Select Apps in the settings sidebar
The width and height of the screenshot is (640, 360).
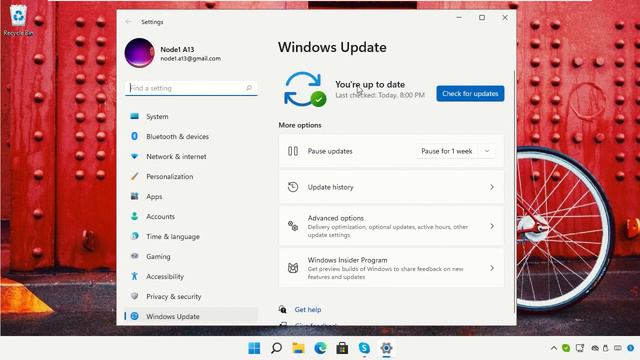(x=191, y=196)
